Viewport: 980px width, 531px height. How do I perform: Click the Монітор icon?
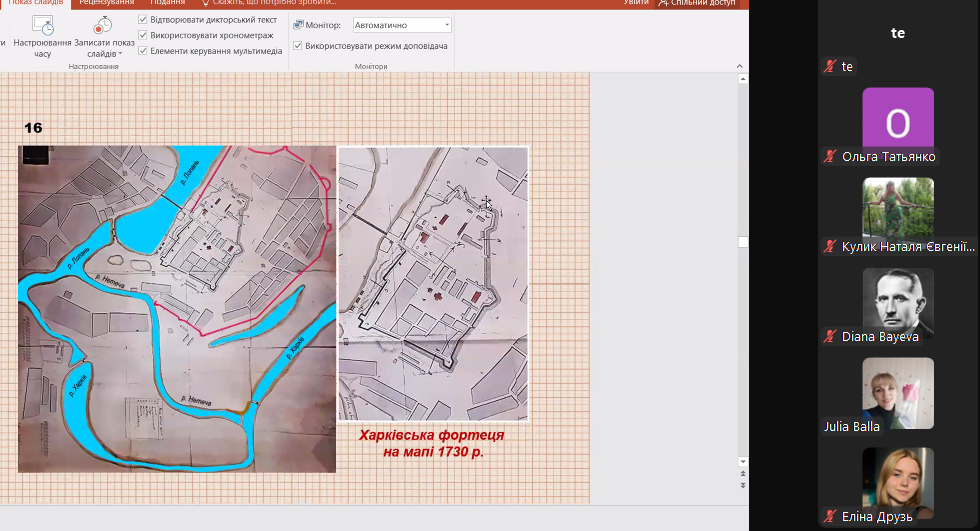pos(298,25)
